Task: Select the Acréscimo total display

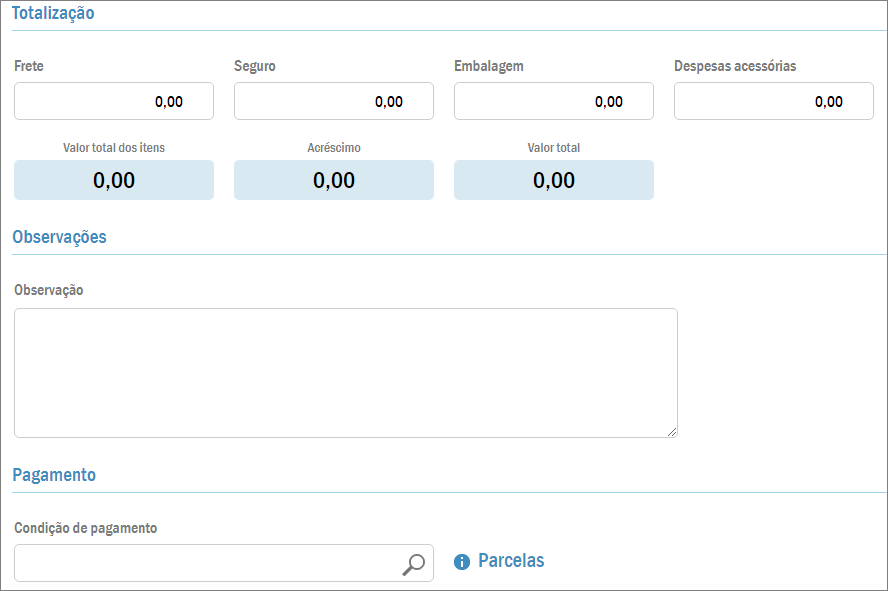Action: [334, 180]
